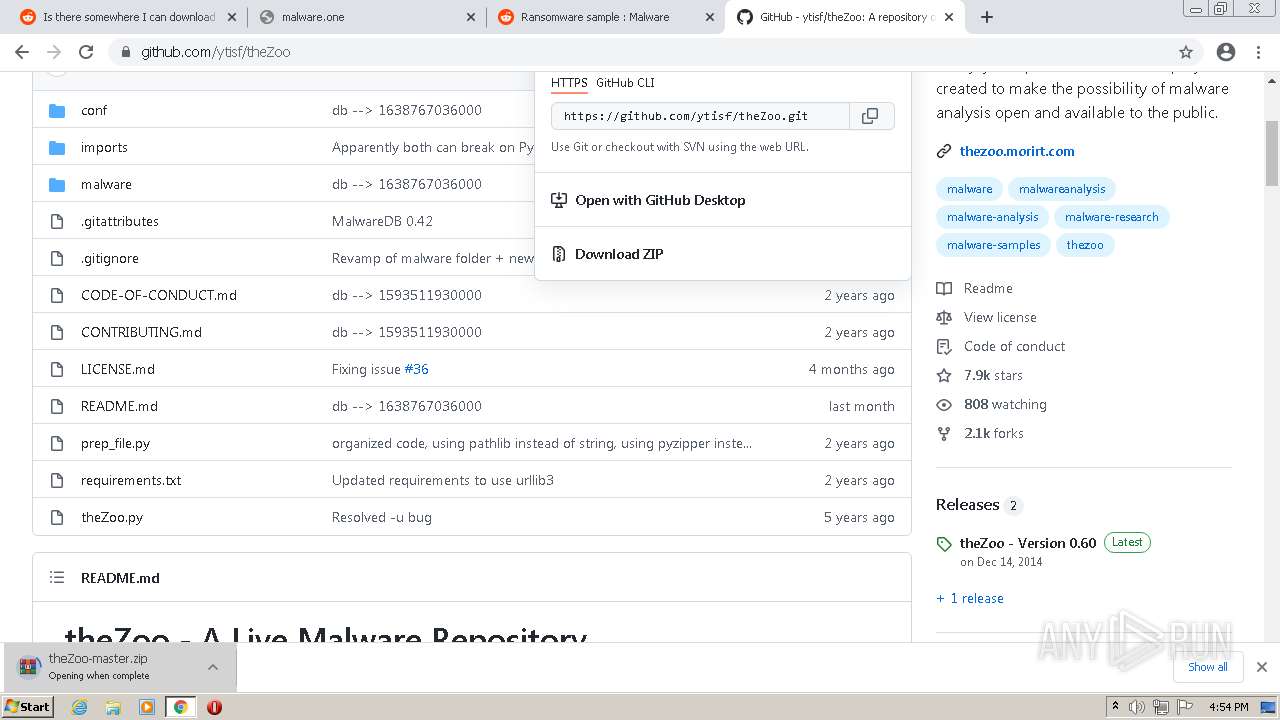
Task: Reload the current page
Action: [86, 52]
